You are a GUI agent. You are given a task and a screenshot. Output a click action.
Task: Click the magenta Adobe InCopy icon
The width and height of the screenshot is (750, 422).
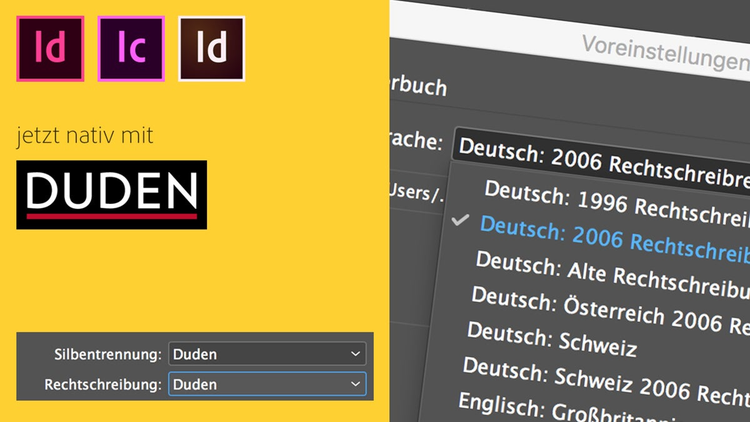(x=131, y=49)
